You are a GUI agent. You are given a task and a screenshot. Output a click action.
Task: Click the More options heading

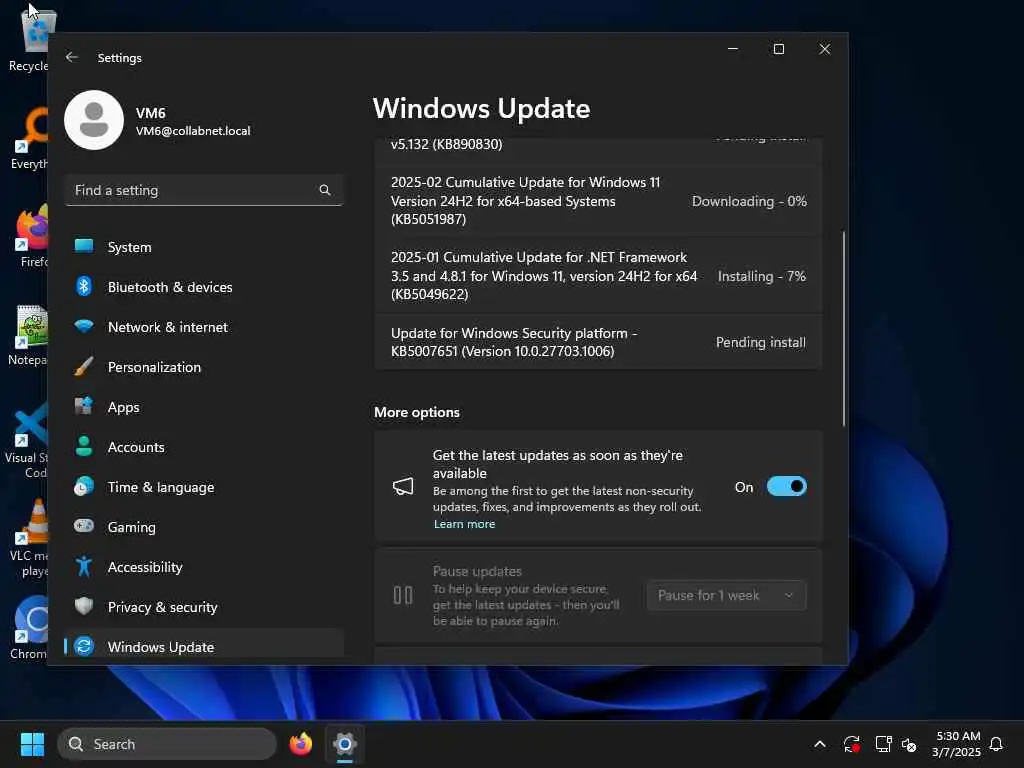click(x=417, y=412)
